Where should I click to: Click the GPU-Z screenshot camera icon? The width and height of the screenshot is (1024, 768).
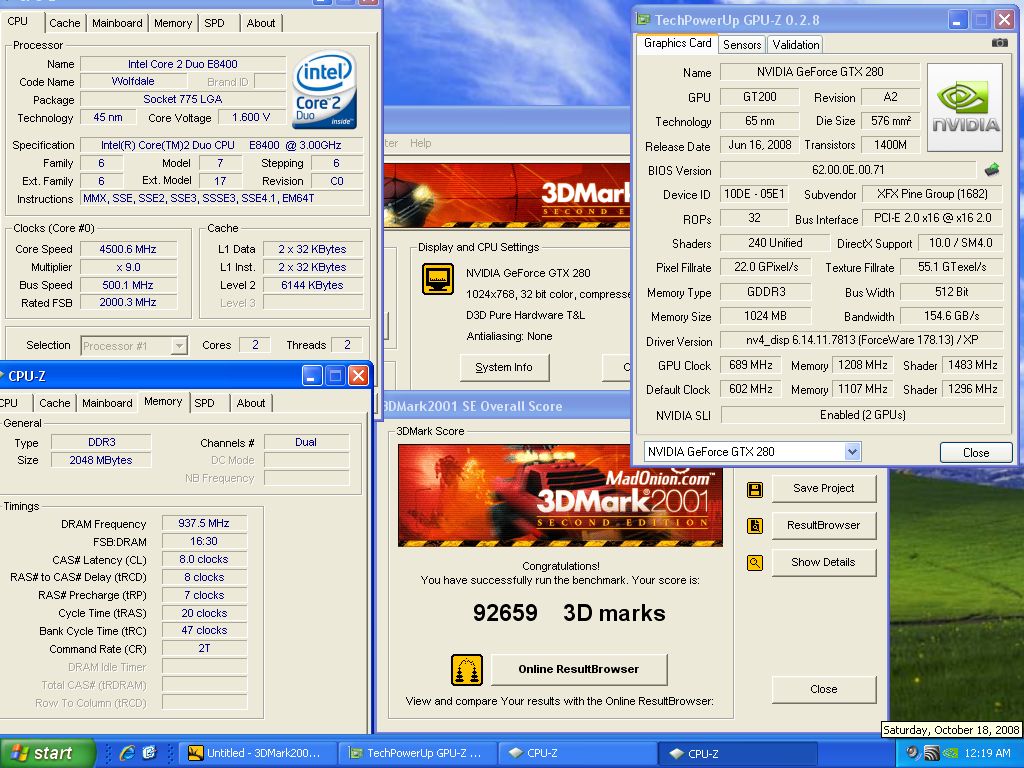(x=999, y=43)
